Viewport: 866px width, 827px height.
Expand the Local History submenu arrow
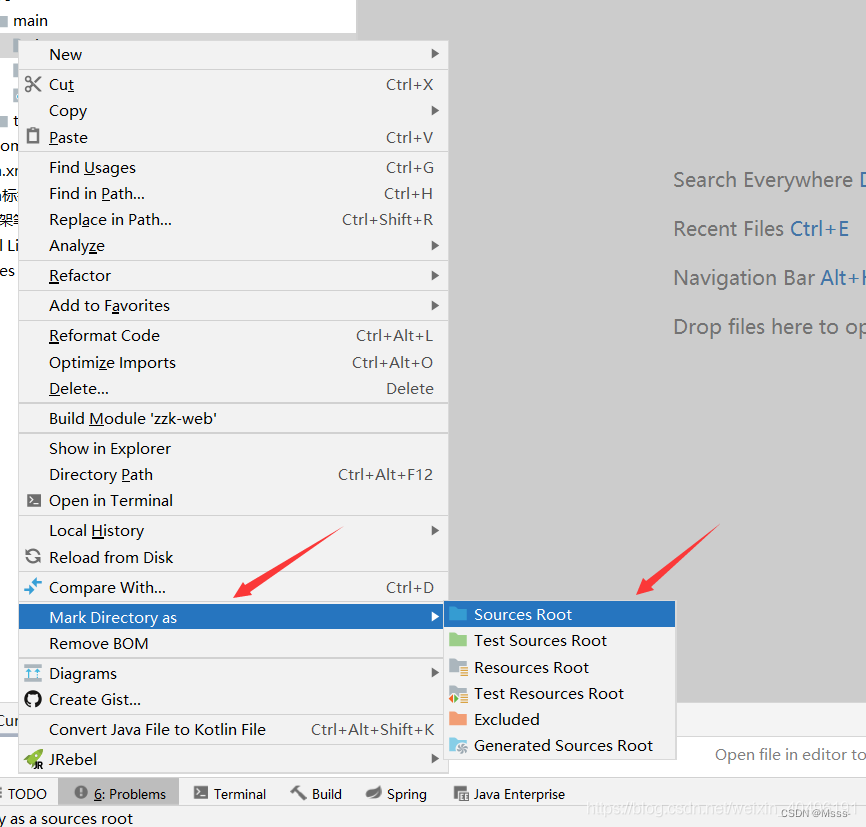[x=435, y=530]
